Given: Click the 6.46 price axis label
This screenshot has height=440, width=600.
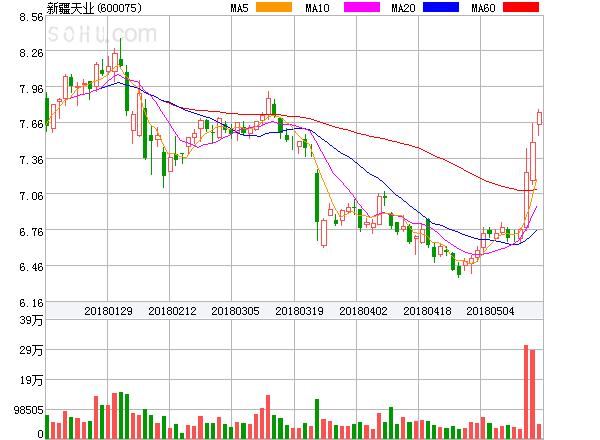Looking at the screenshot, I should pos(31,267).
